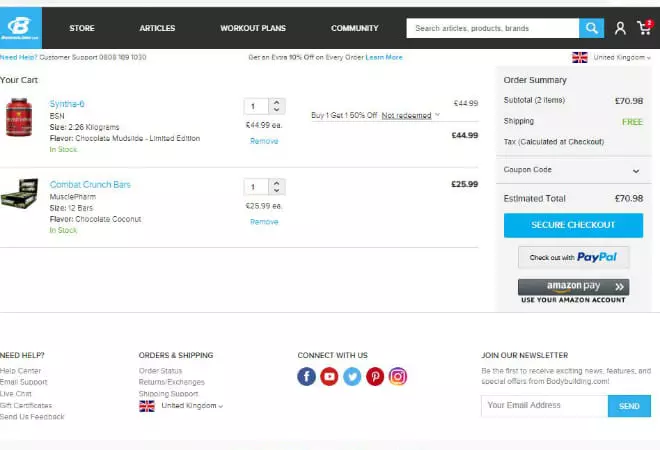Increase Syntha-6 quantity with up arrow
Screen dimensions: 660x450
point(277,102)
